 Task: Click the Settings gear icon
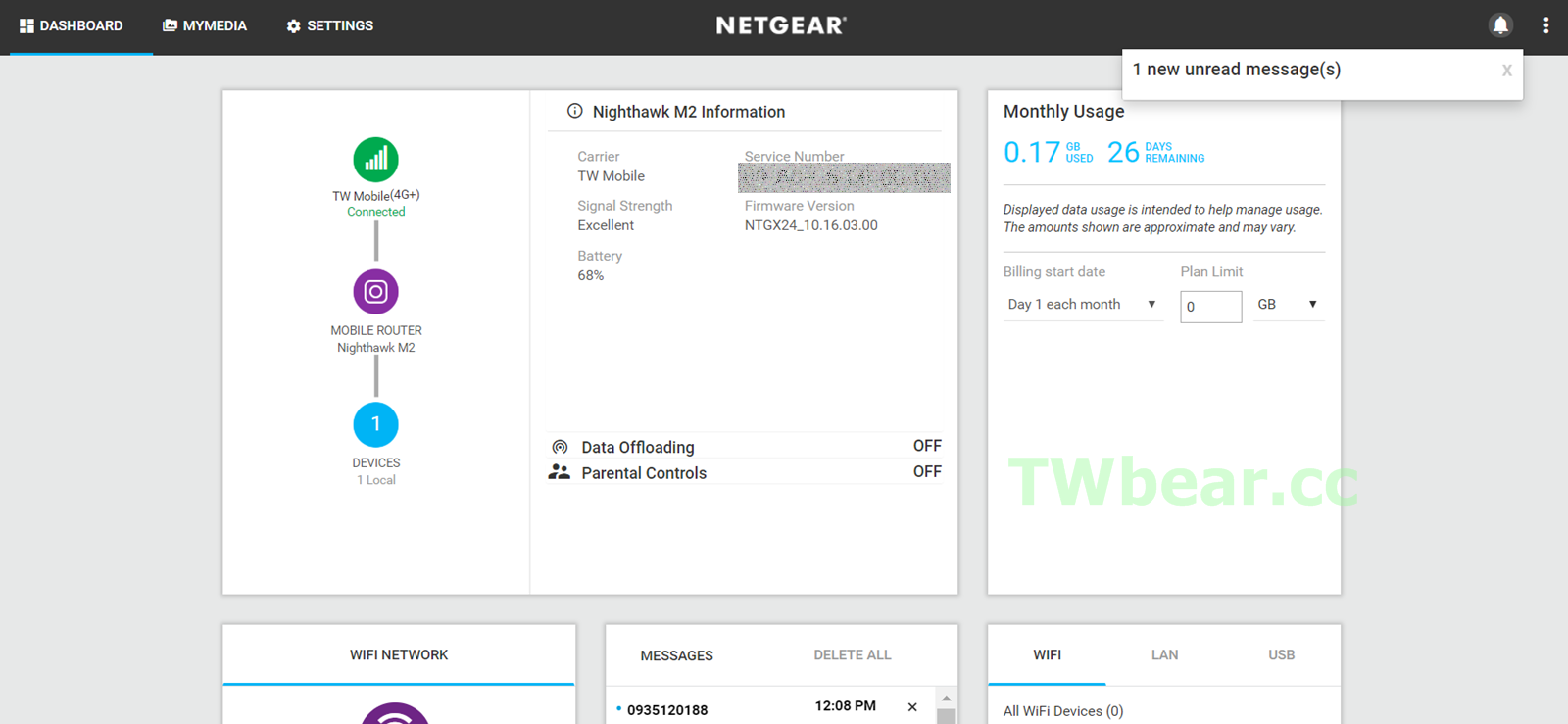[x=293, y=26]
